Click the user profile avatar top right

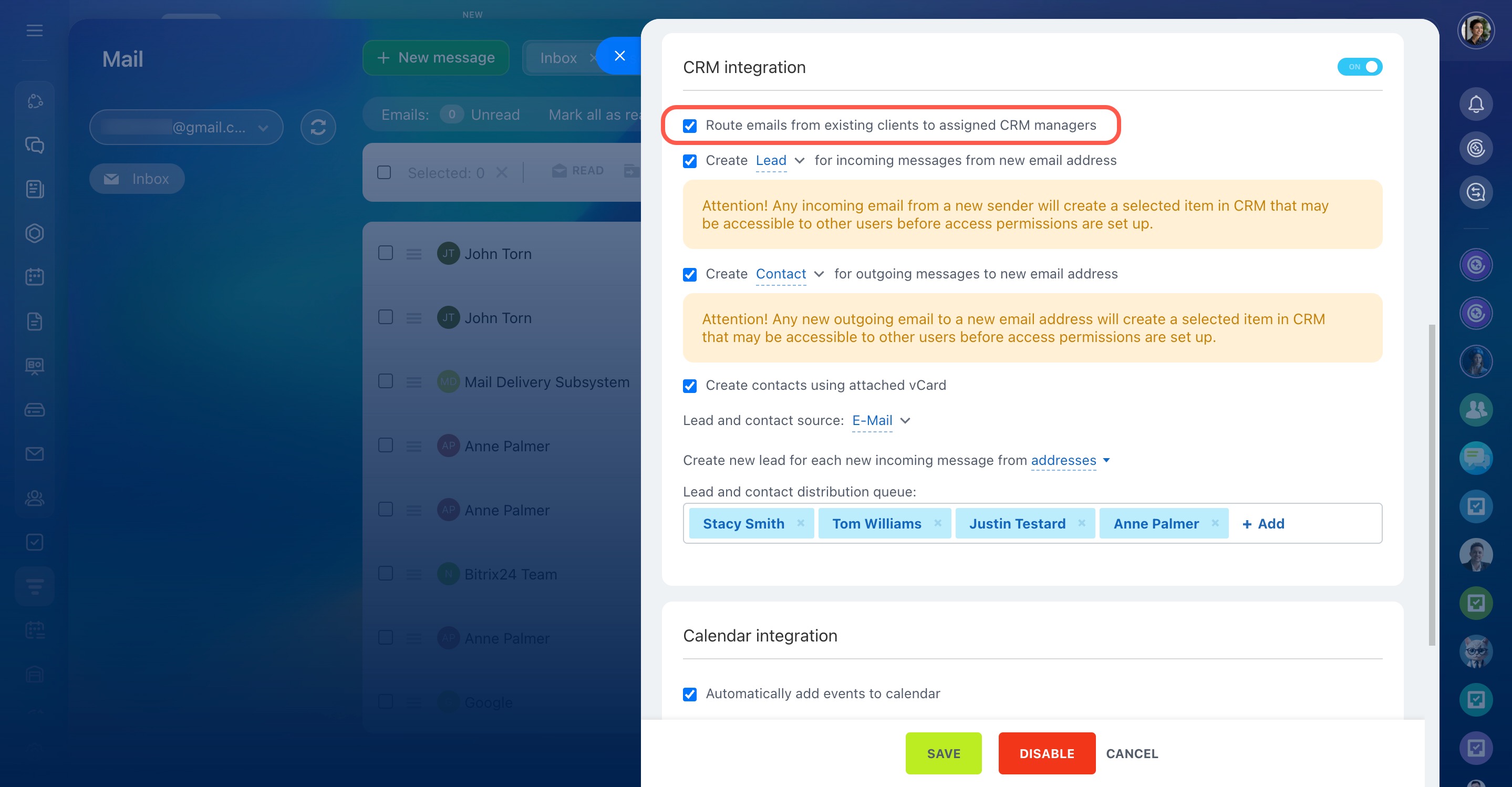[x=1476, y=30]
